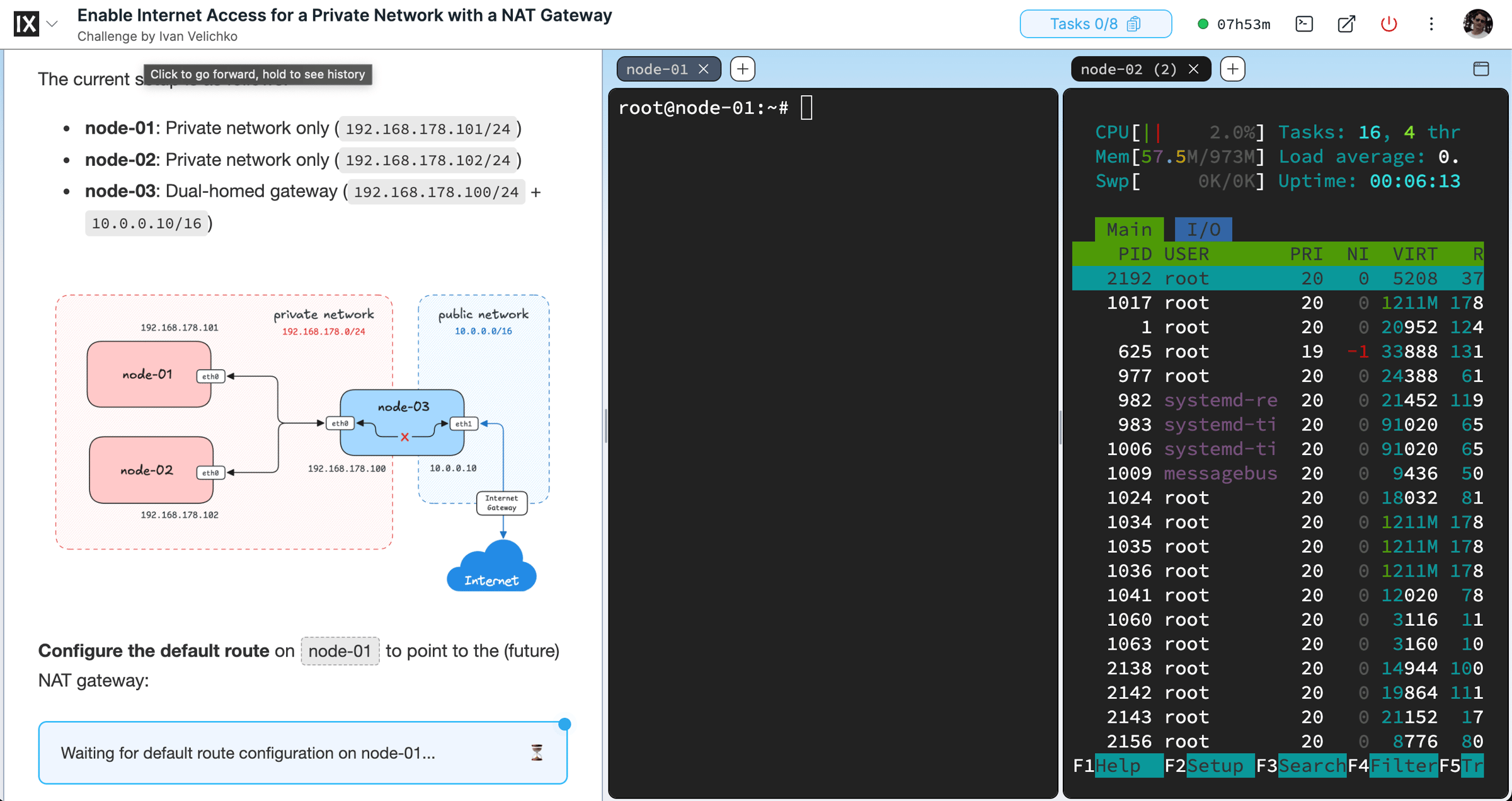The image size is (1512, 801).
Task: Open the network topology diagram image
Action: (302, 443)
